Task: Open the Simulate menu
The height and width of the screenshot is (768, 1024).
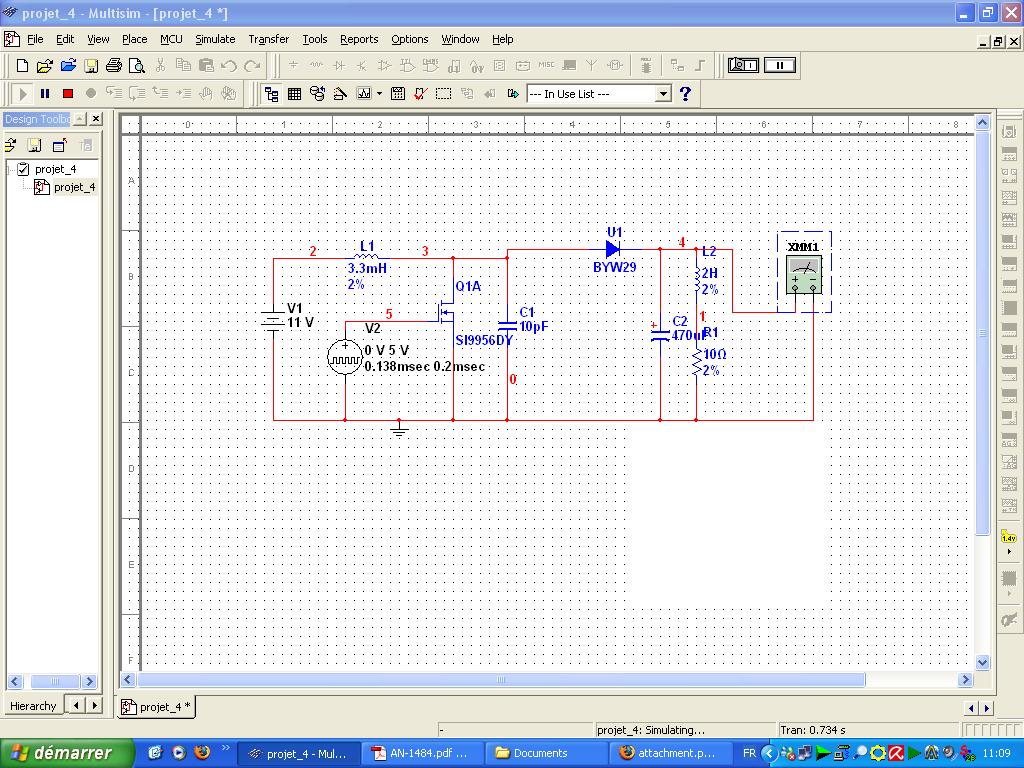Action: [214, 39]
